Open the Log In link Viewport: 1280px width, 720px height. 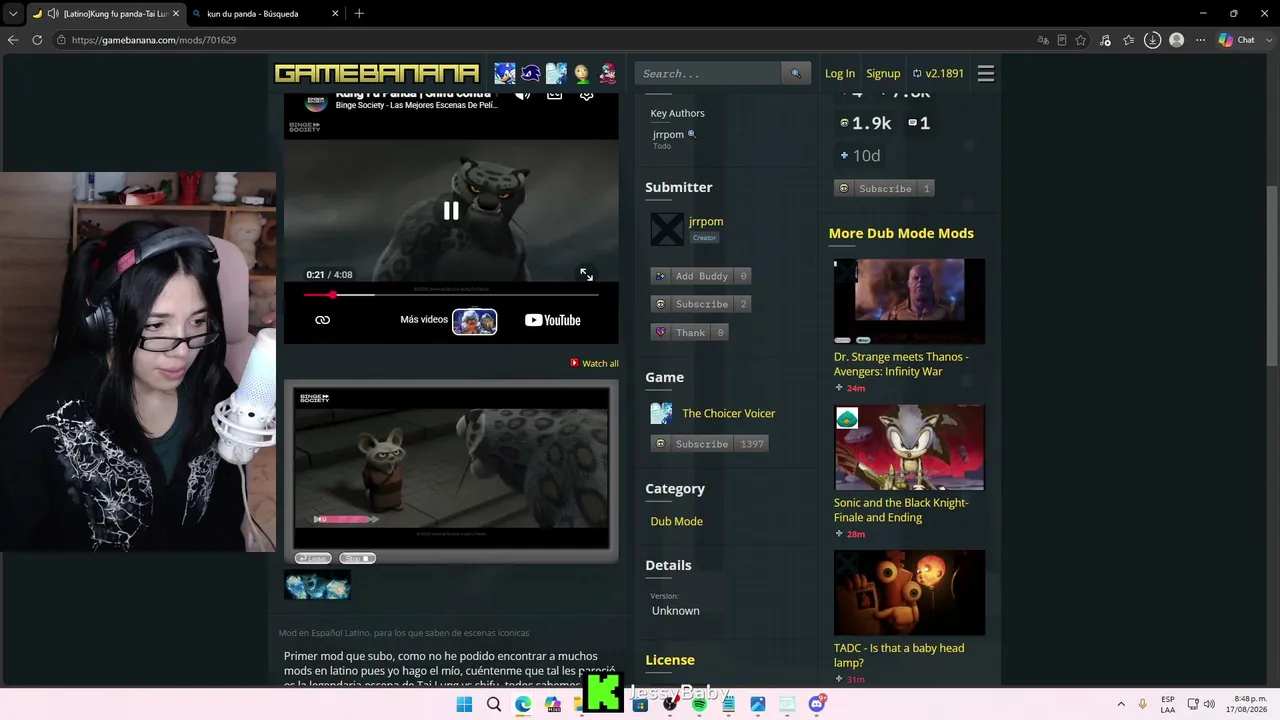point(840,73)
